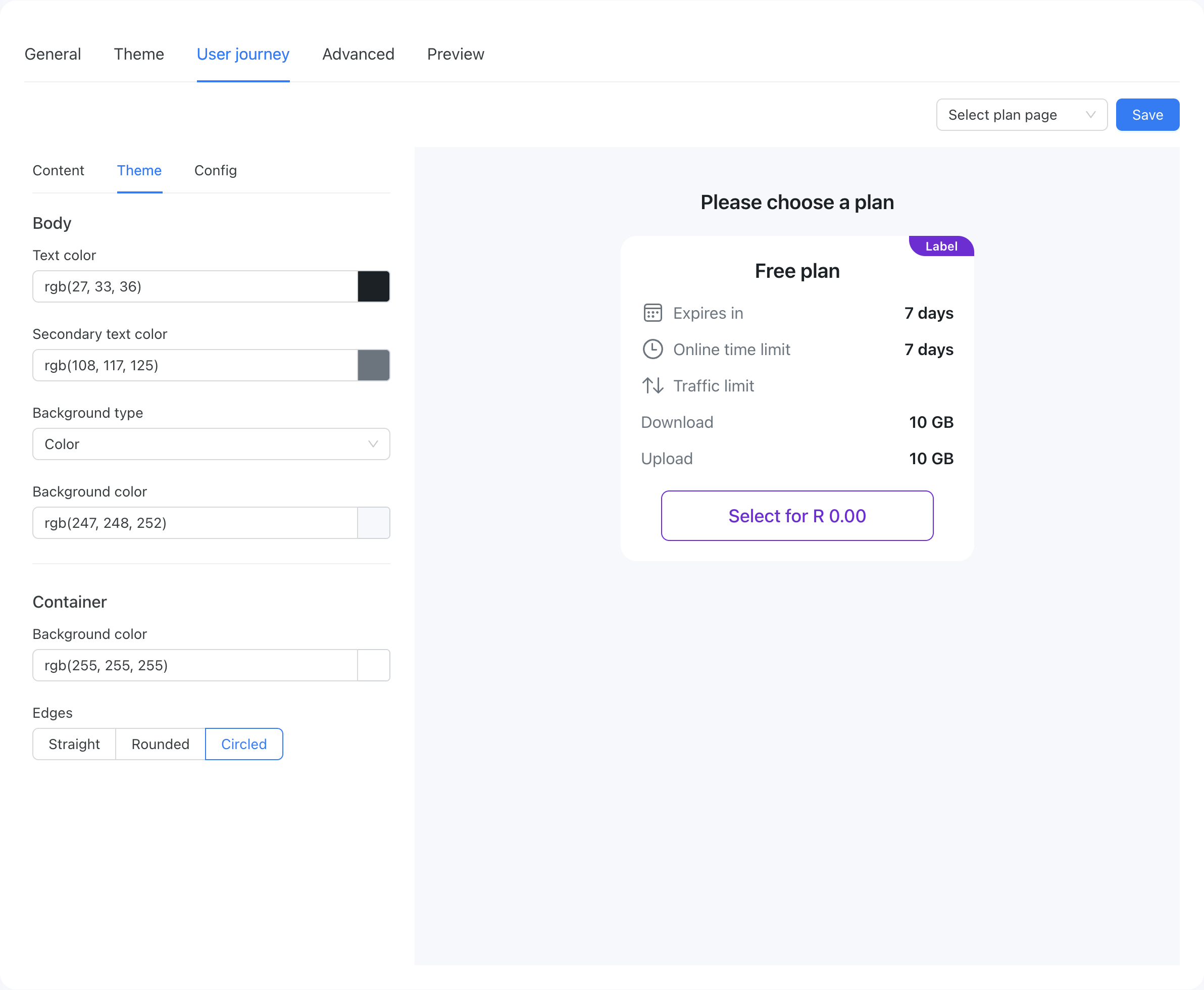Click the clock icon beside Online time limit
Screen dimensions: 1204x990
[x=652, y=350]
